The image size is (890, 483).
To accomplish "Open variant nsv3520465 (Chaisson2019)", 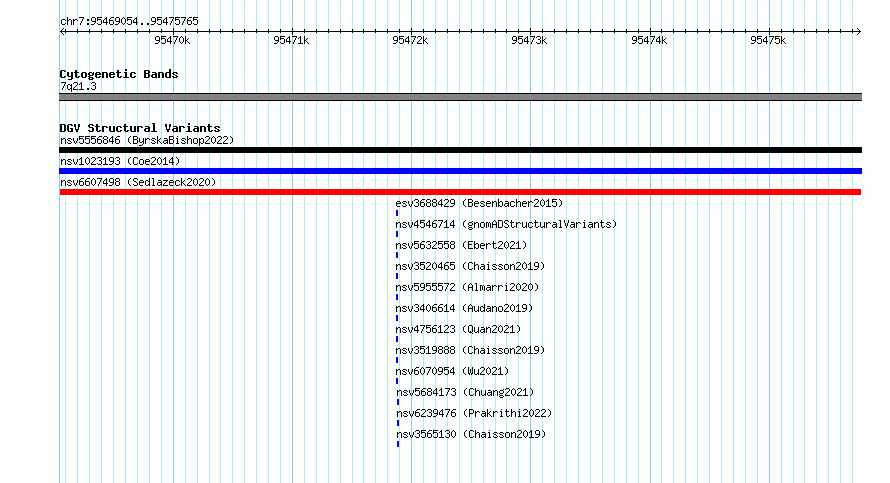I will coord(470,266).
